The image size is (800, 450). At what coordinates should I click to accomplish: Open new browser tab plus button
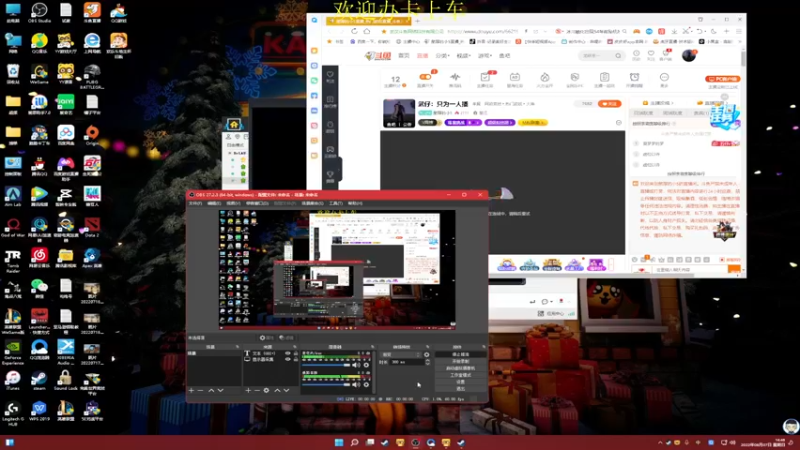click(417, 21)
